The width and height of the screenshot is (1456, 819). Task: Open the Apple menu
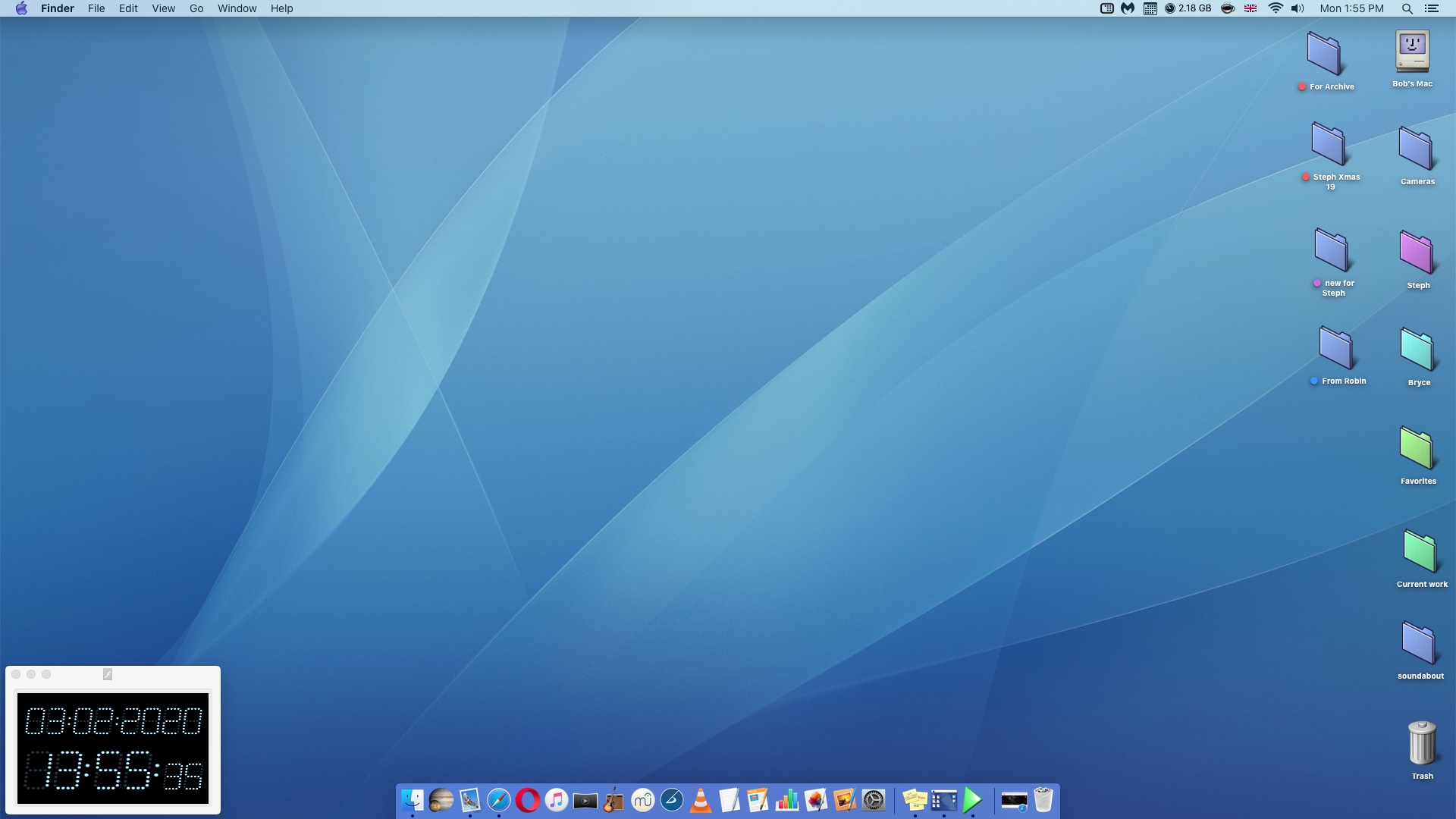[x=21, y=8]
